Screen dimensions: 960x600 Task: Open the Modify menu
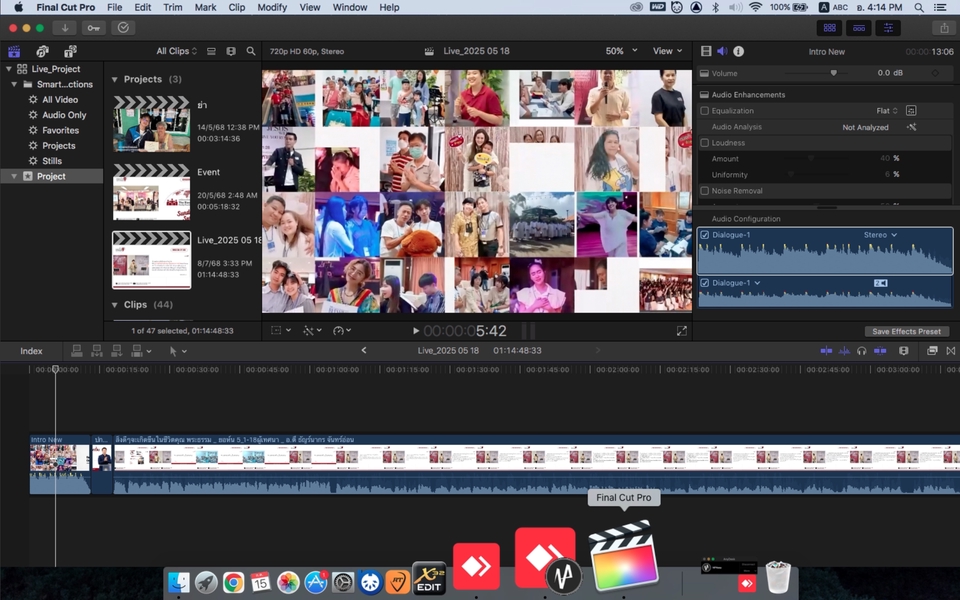click(271, 7)
